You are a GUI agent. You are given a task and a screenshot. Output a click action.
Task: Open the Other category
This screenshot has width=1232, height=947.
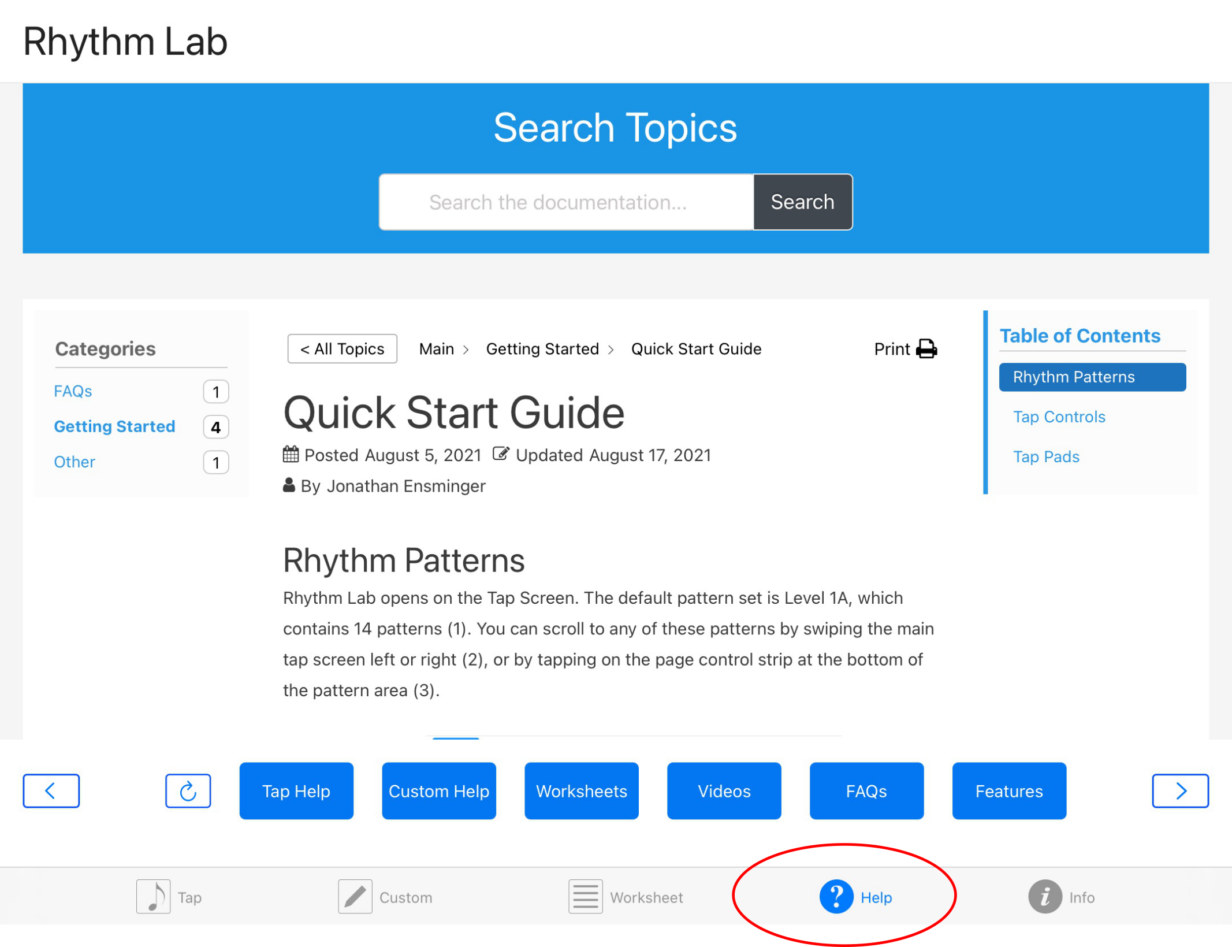coord(74,462)
